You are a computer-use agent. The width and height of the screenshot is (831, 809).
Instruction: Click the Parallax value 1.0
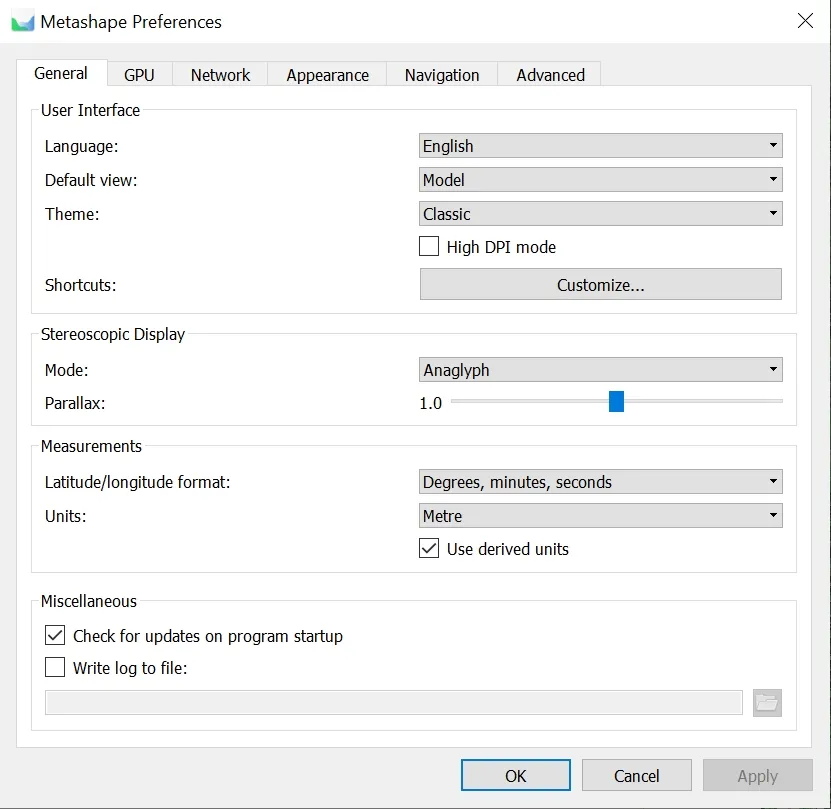[x=430, y=403]
